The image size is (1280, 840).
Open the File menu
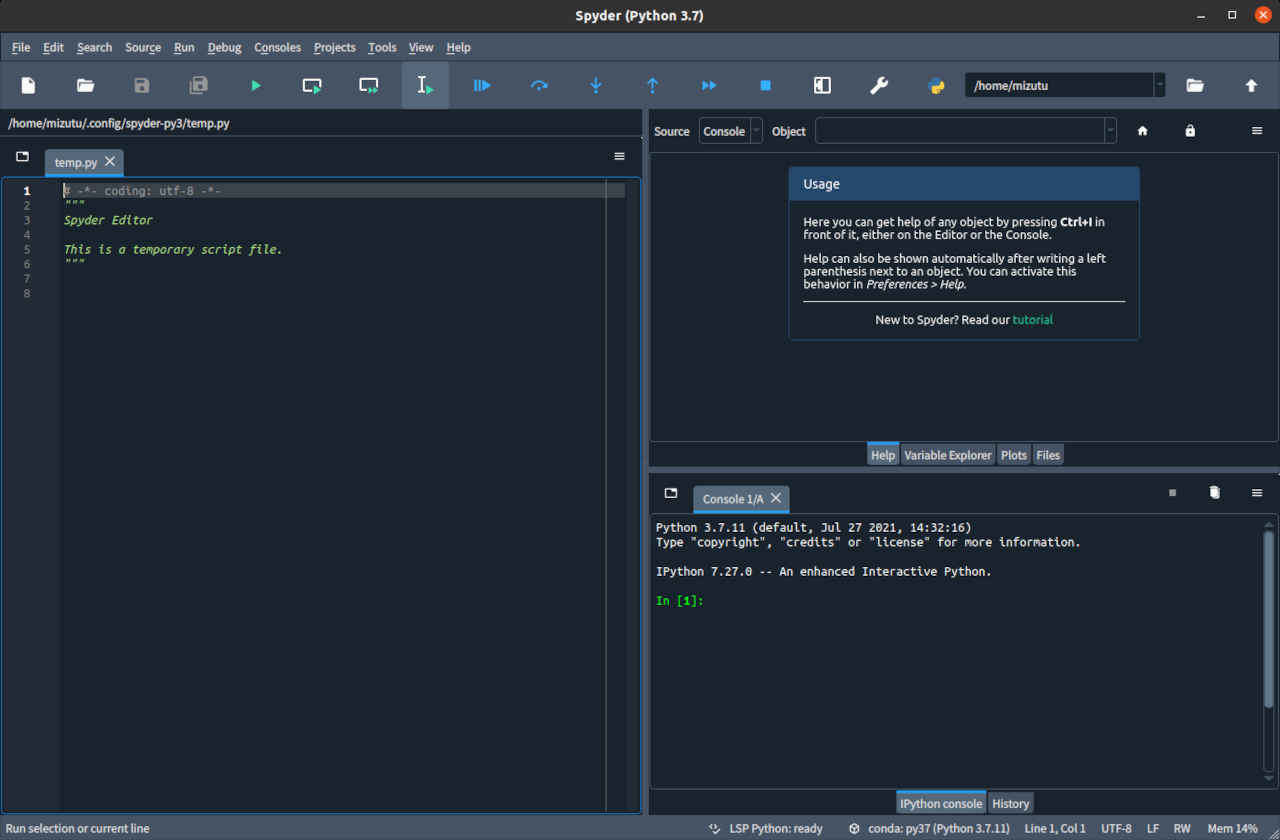[21, 47]
